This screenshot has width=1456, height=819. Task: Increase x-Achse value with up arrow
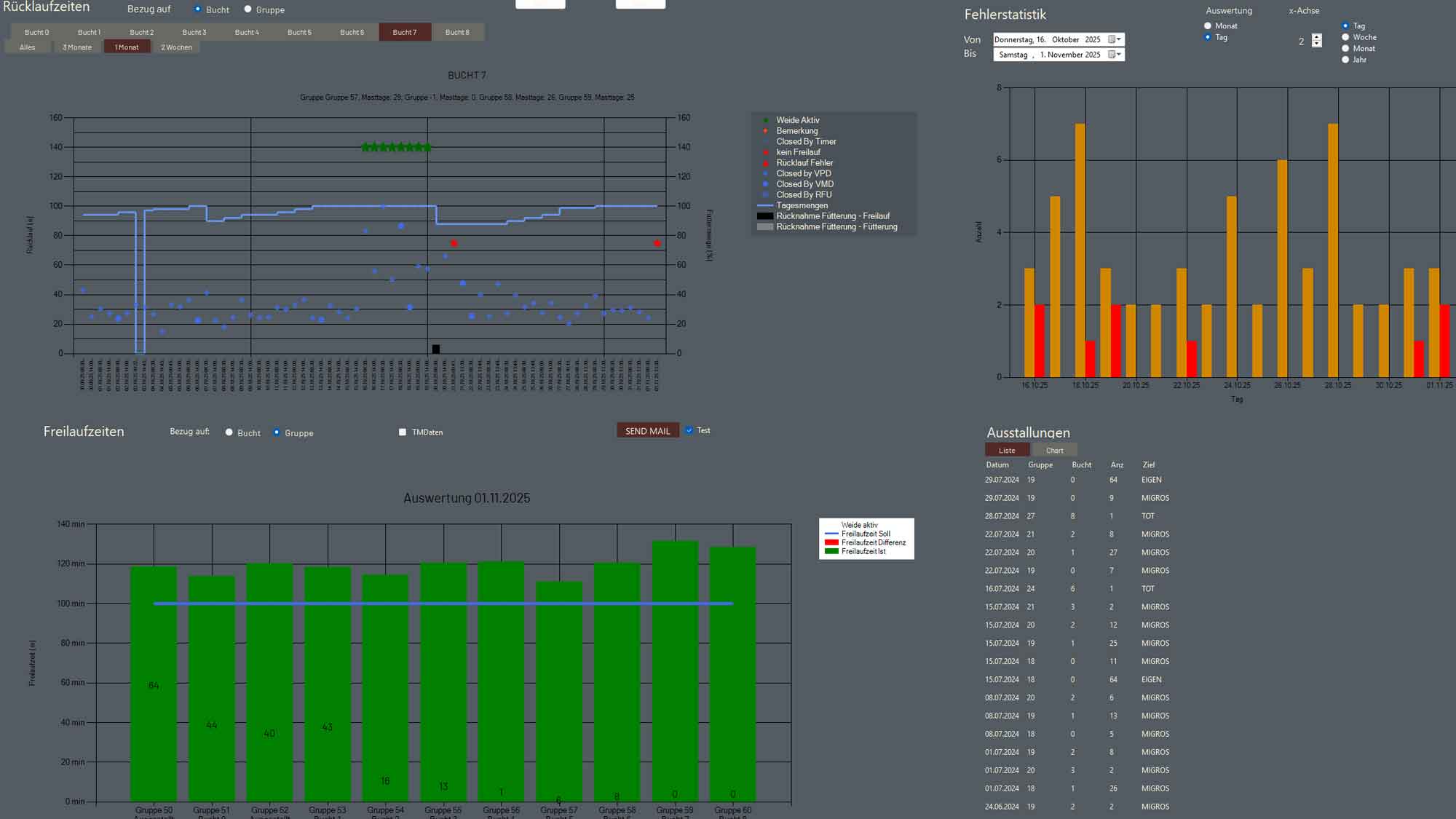pos(1316,37)
